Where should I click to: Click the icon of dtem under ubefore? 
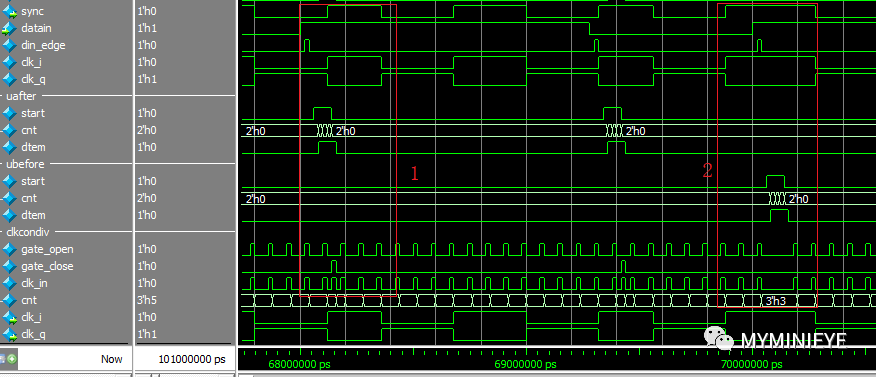tap(9, 216)
